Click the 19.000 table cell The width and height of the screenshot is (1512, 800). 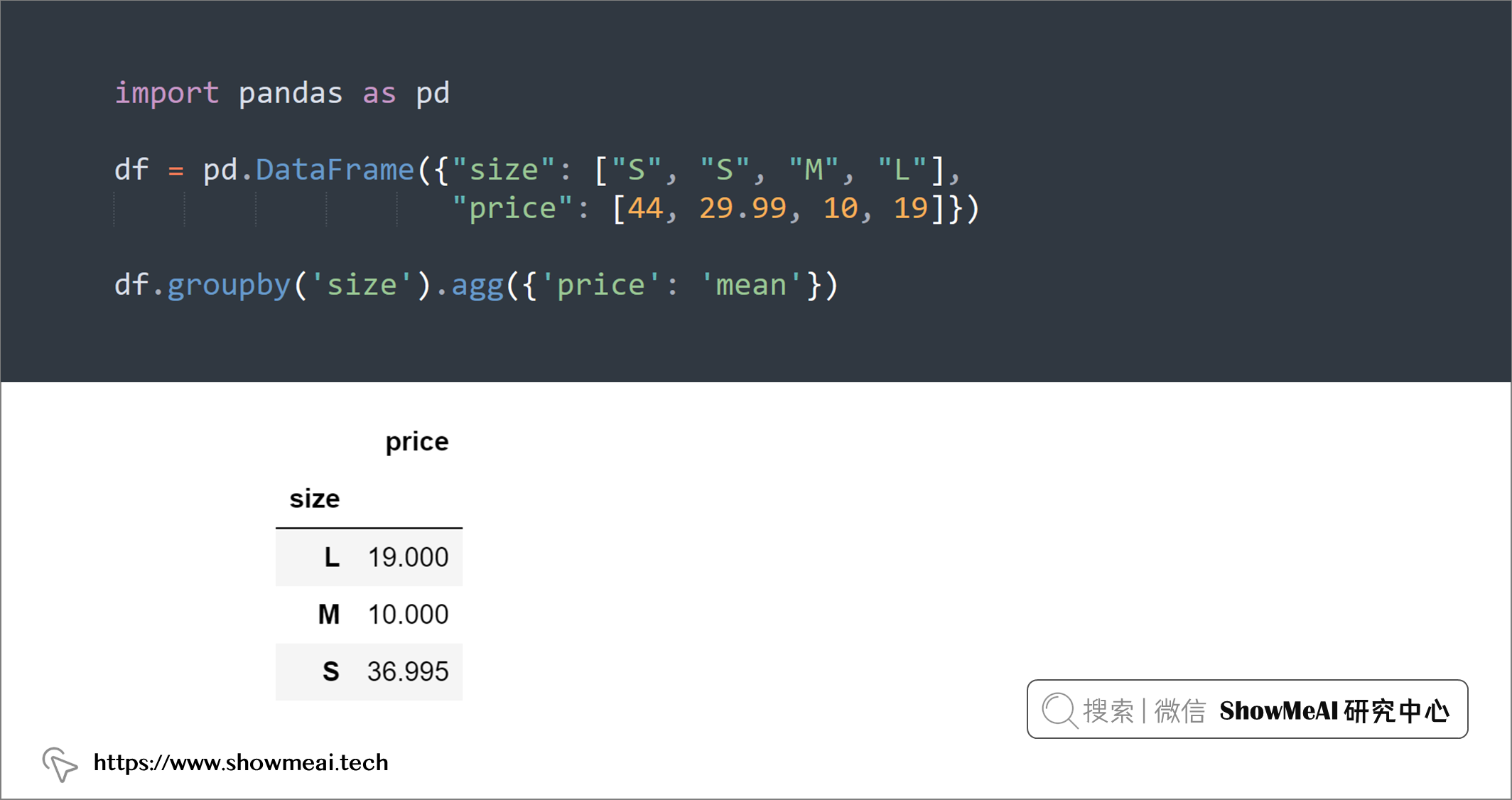pyautogui.click(x=408, y=558)
